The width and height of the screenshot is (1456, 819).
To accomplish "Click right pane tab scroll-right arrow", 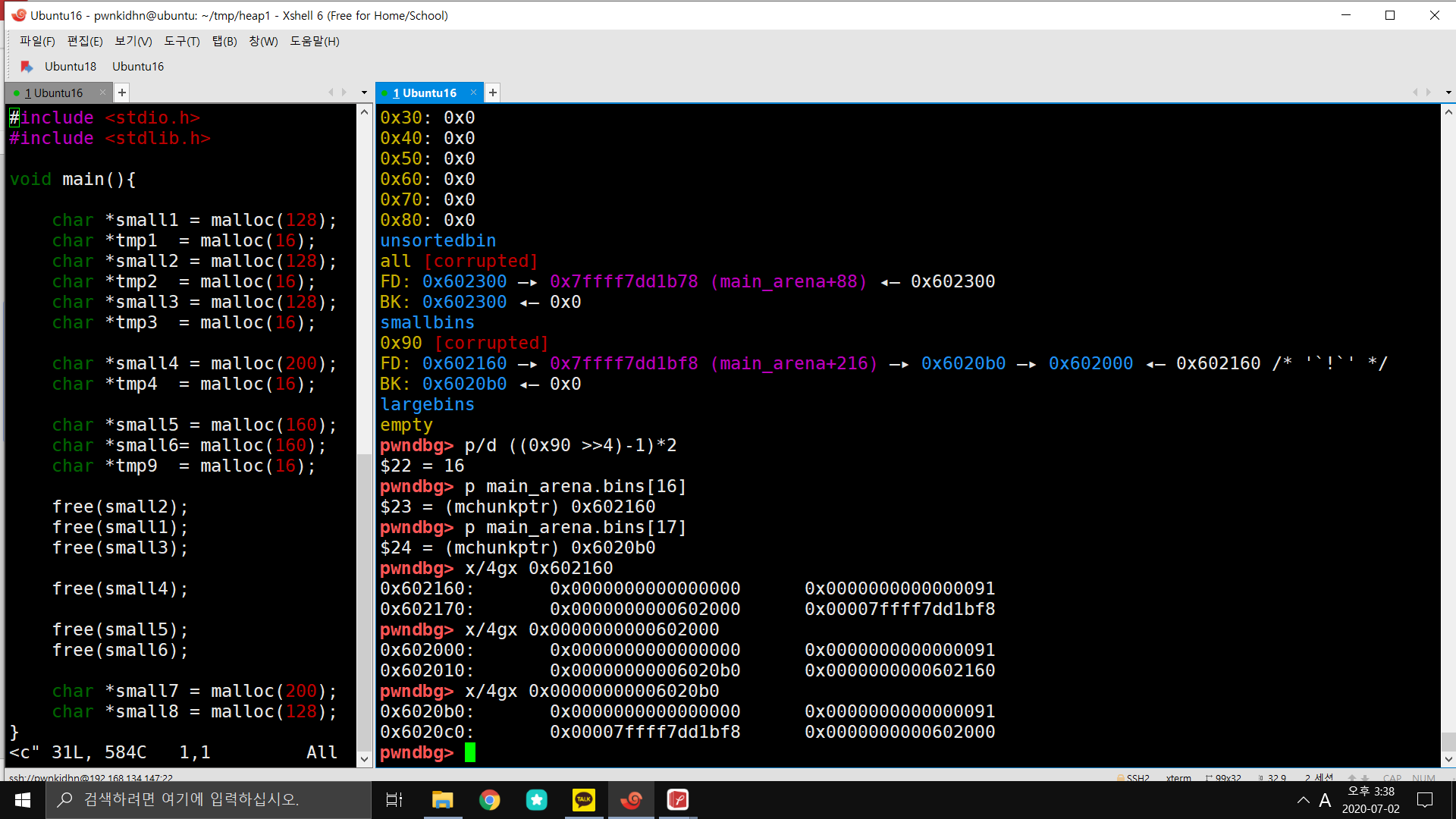I will (x=1429, y=93).
